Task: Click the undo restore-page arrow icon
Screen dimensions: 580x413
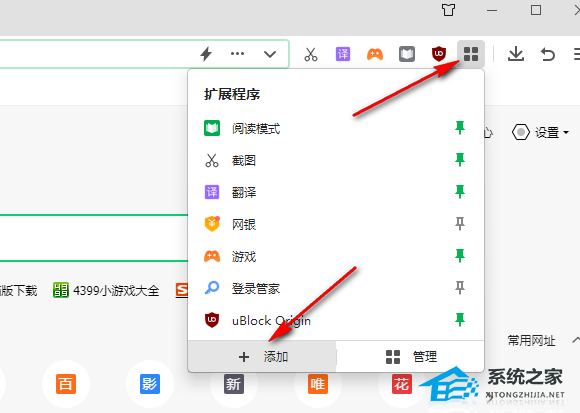Action: coord(548,54)
